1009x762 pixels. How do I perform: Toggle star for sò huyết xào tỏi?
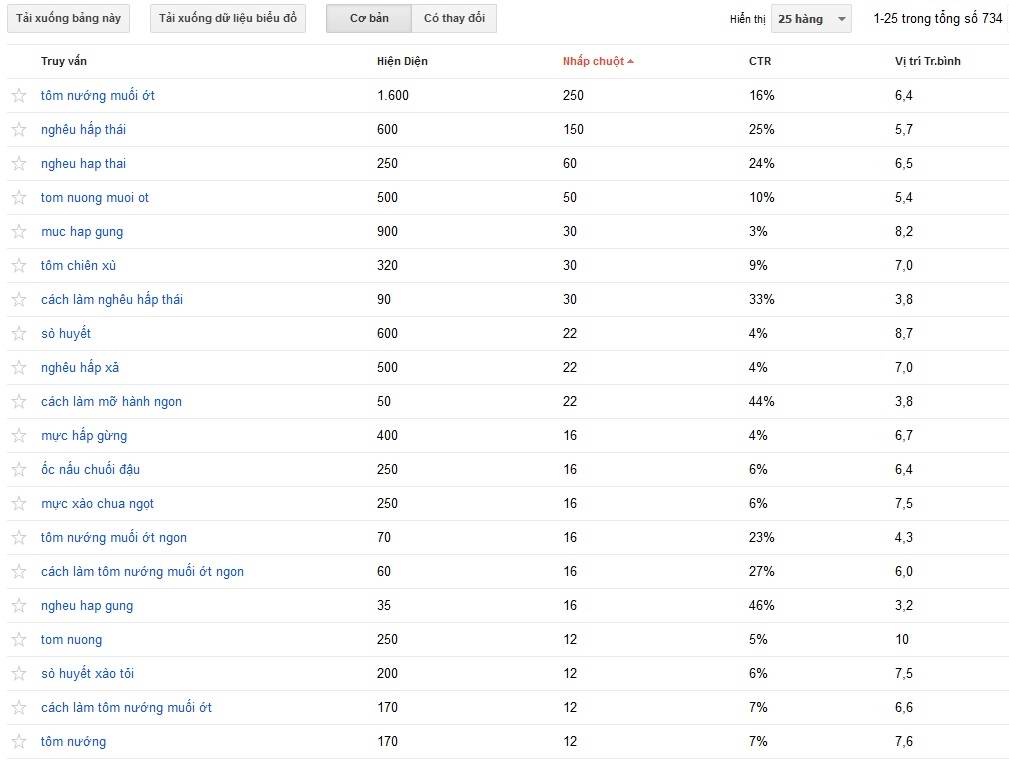point(19,674)
